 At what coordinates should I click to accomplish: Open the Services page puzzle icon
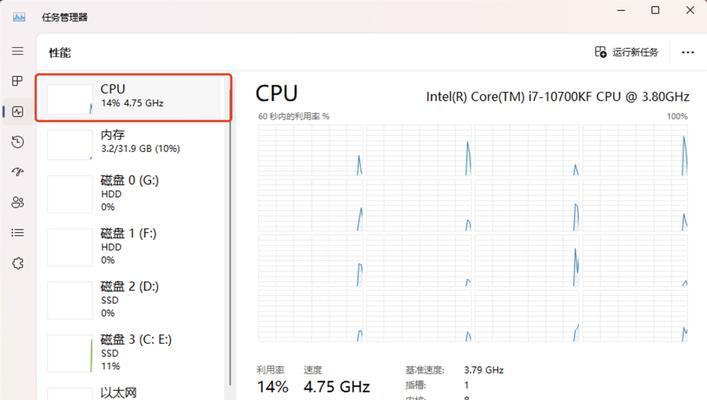18,263
